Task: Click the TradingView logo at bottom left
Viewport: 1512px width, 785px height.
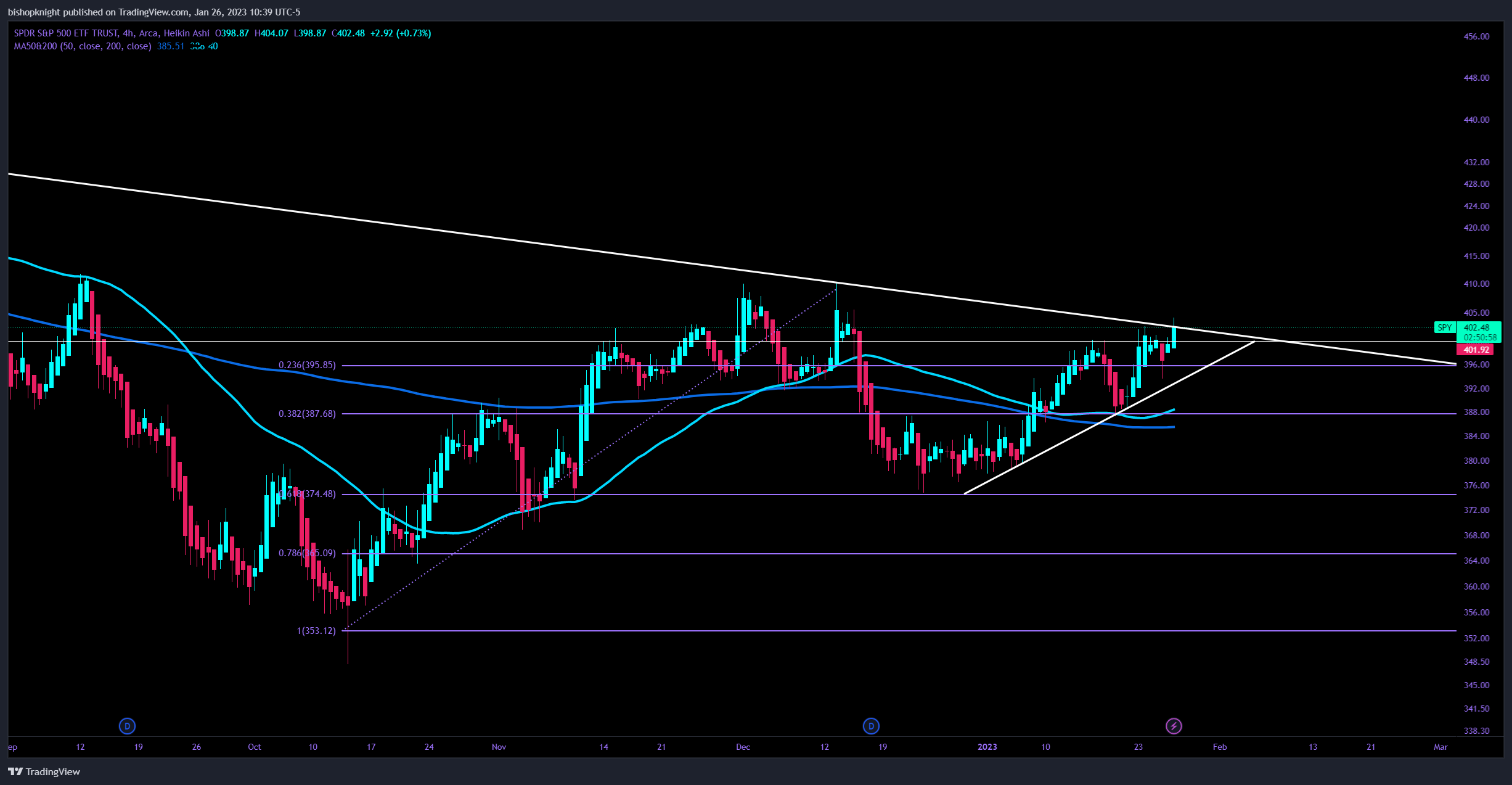Action: pos(44,771)
